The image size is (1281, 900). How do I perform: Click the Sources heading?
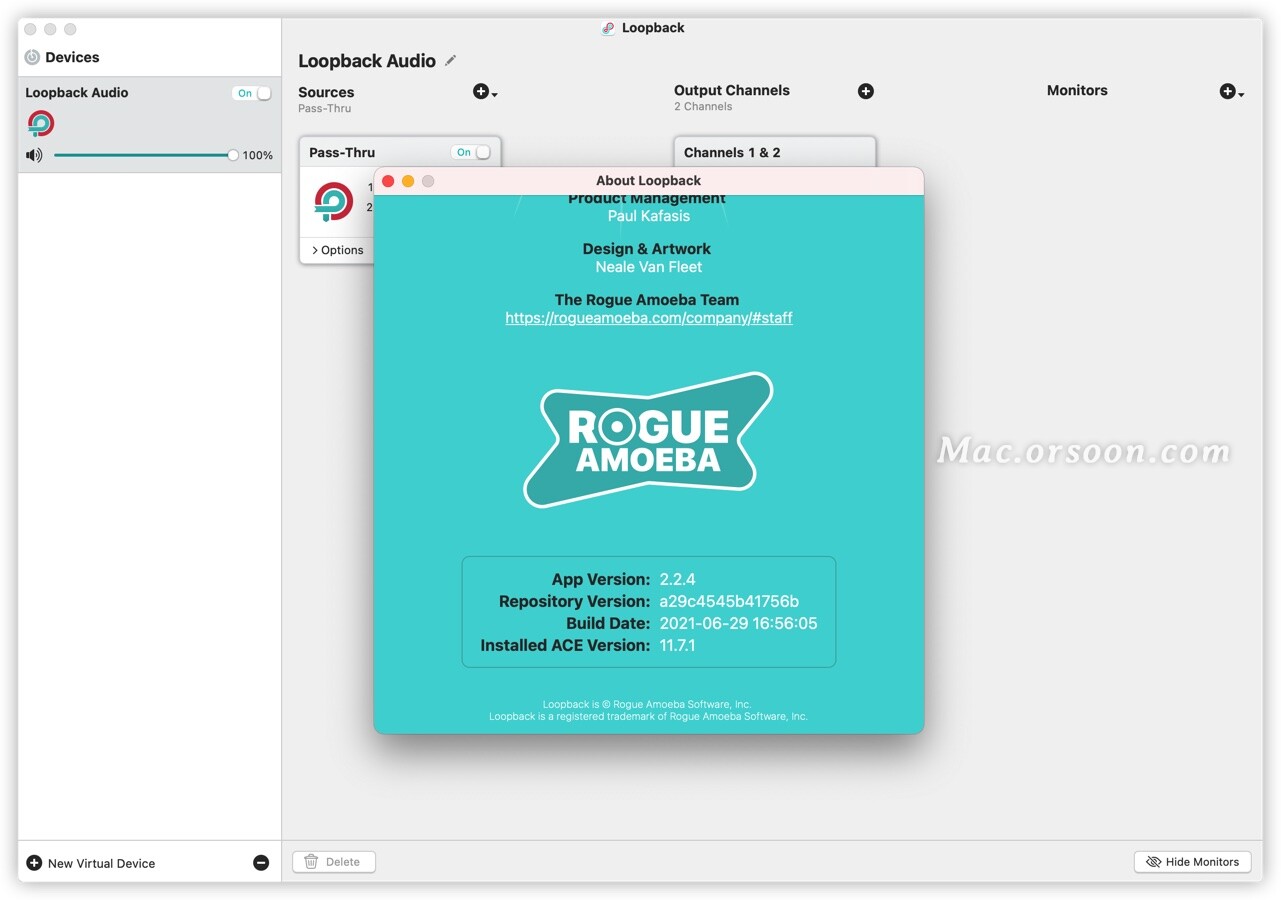[x=326, y=92]
